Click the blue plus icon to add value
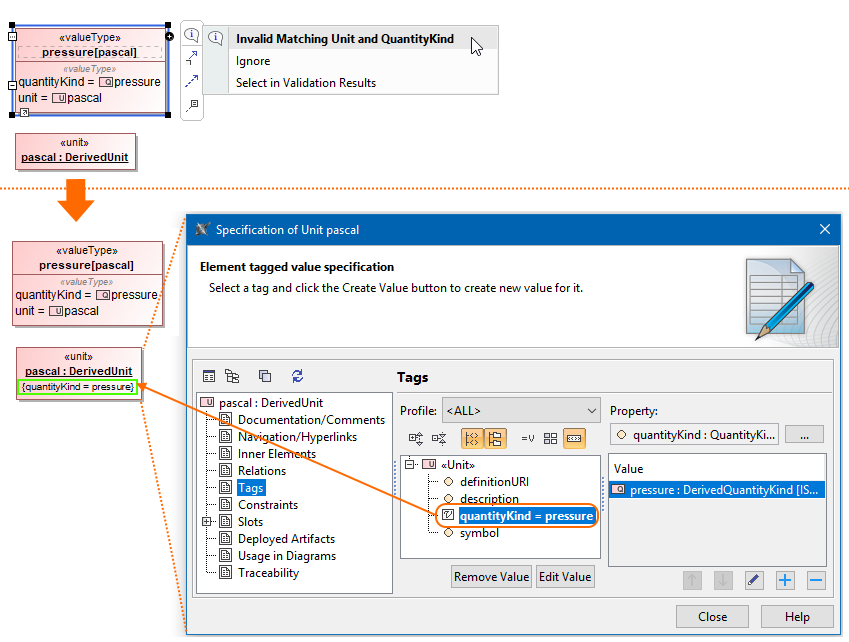849x642 pixels. (785, 580)
